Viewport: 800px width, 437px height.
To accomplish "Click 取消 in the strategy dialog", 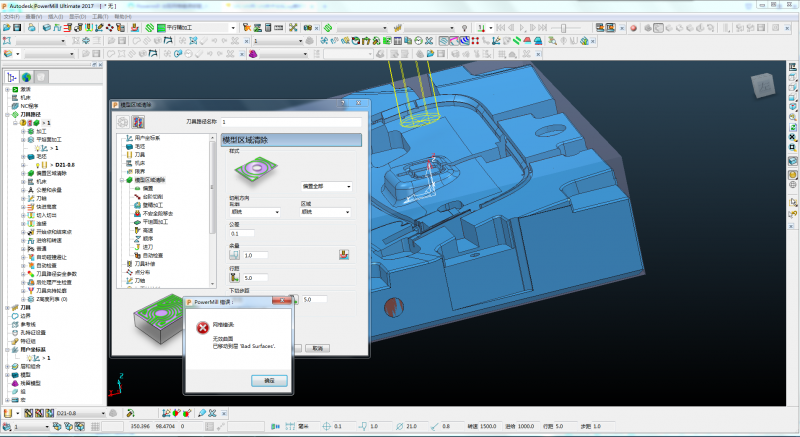I will (317, 348).
